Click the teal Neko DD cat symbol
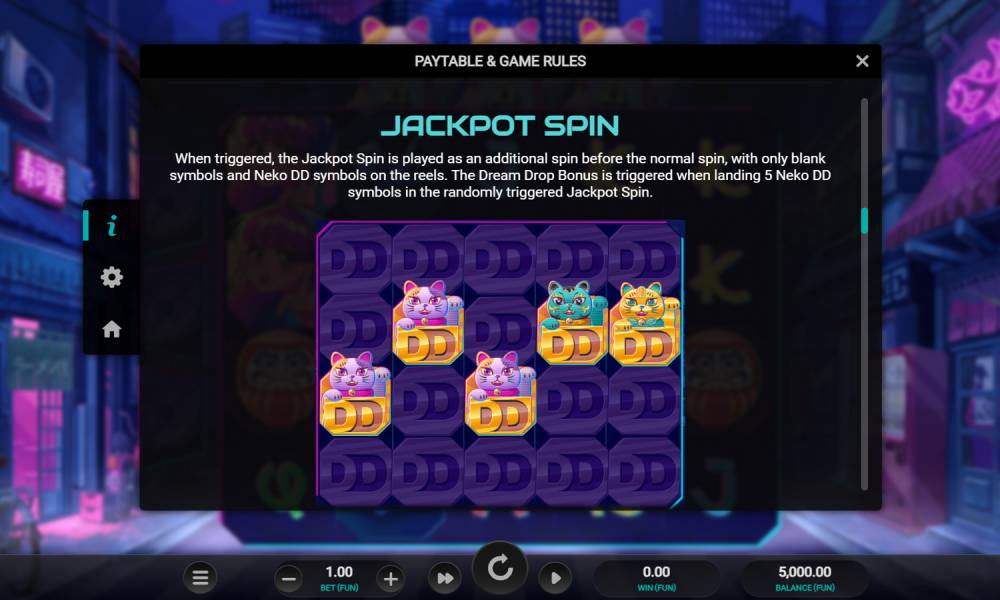The width and height of the screenshot is (1000, 600). 572,322
